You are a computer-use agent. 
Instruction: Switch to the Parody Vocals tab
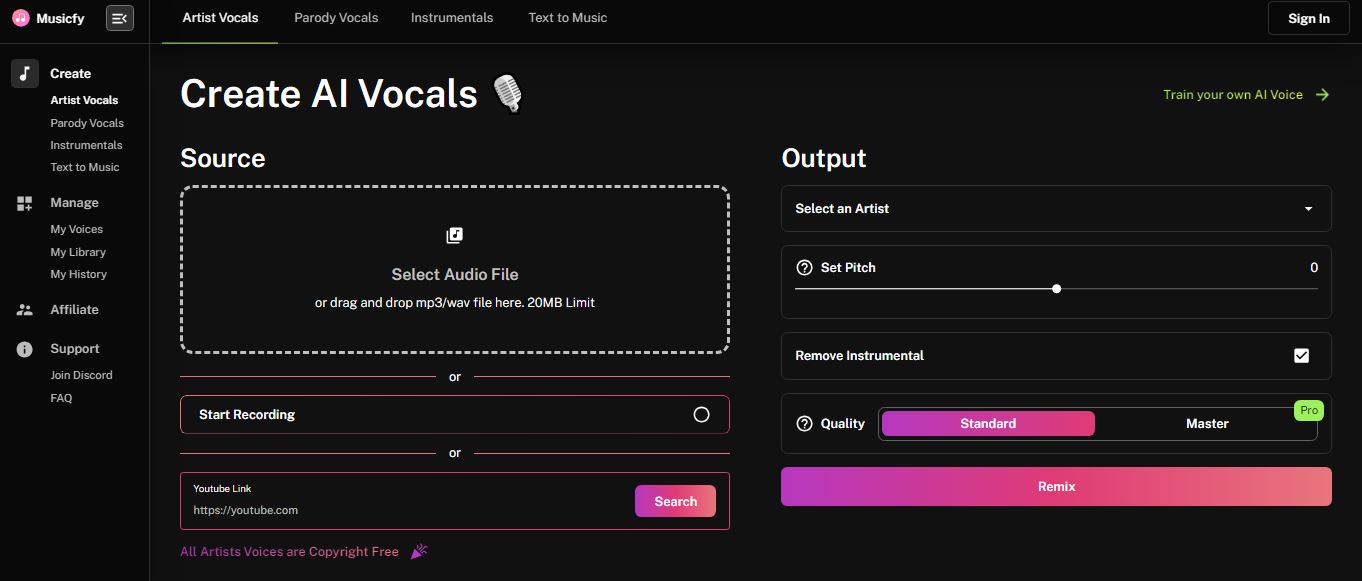coord(336,18)
